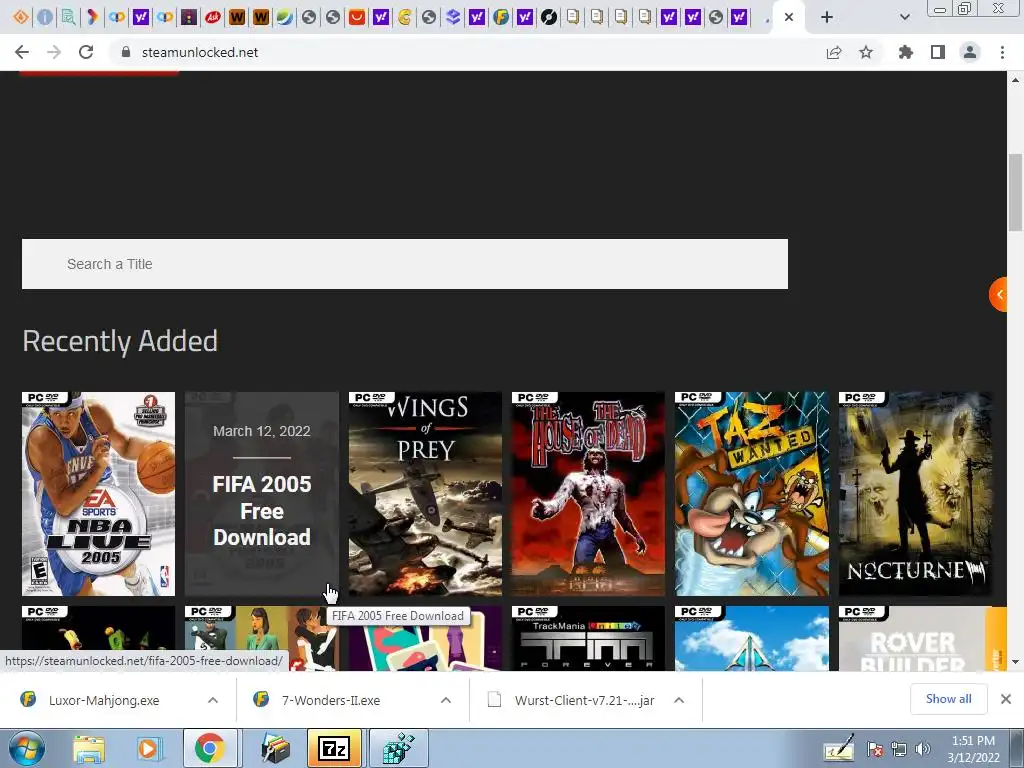Click the vertical scrollbar thumb

(x=1015, y=192)
